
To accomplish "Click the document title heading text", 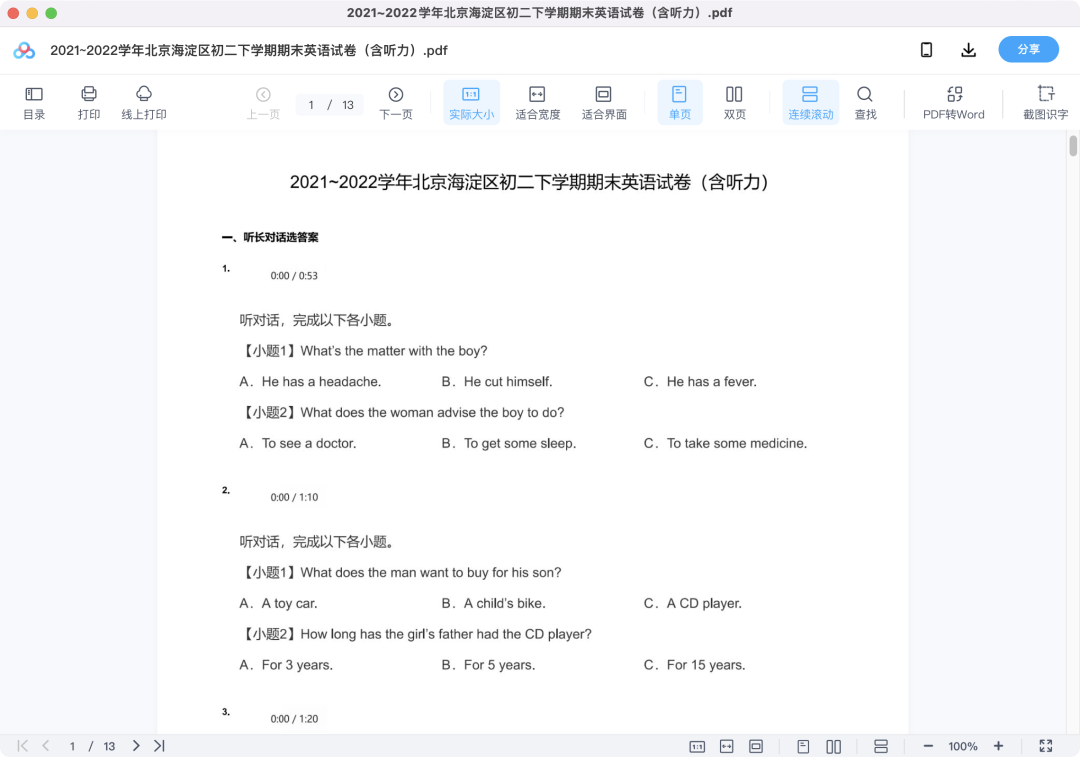I will point(529,182).
